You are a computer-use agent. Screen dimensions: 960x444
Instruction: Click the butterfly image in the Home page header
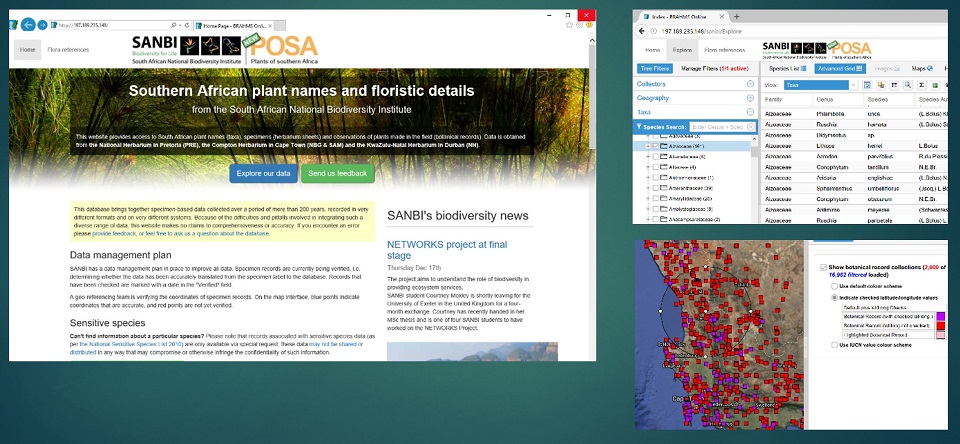212,45
